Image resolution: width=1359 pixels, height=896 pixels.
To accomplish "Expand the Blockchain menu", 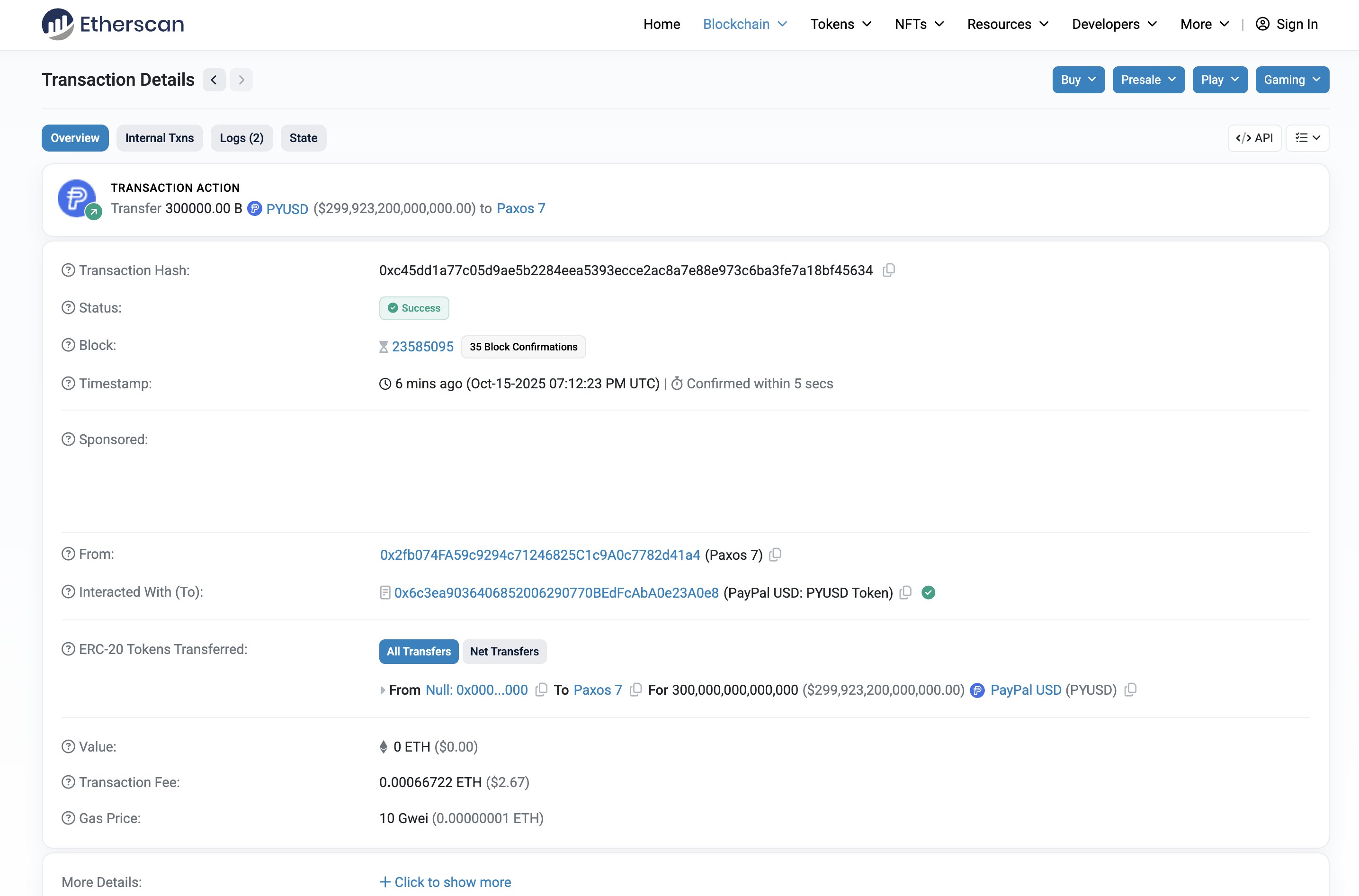I will click(x=744, y=24).
